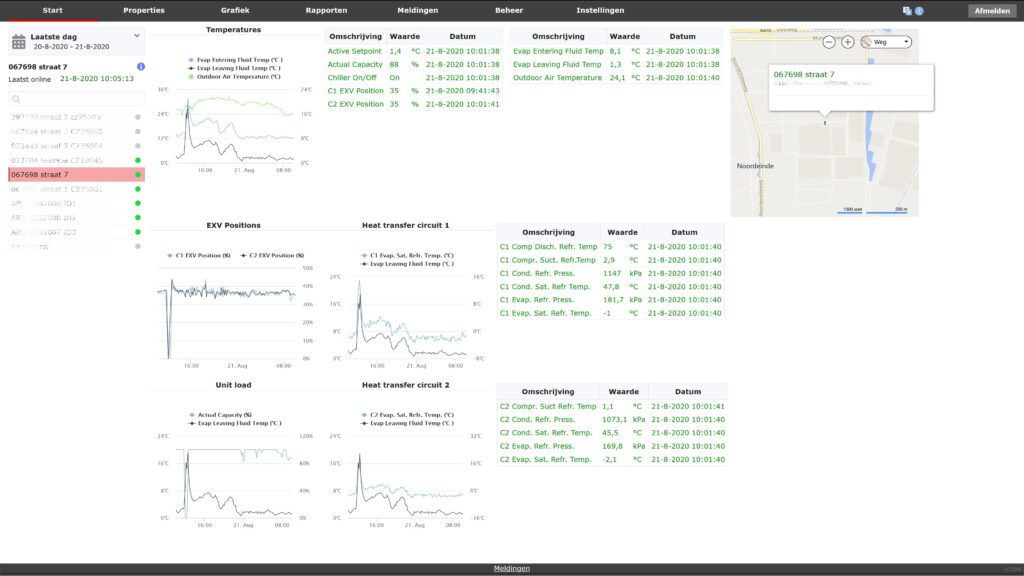Open the Weg map type dropdown

click(x=886, y=42)
